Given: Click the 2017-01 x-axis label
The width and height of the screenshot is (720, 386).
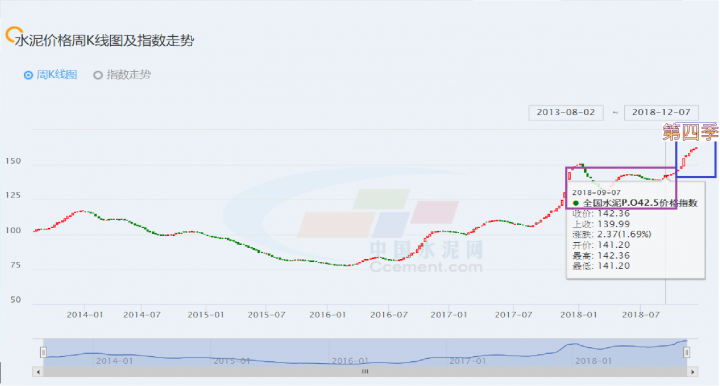Looking at the screenshot, I should click(x=449, y=315).
